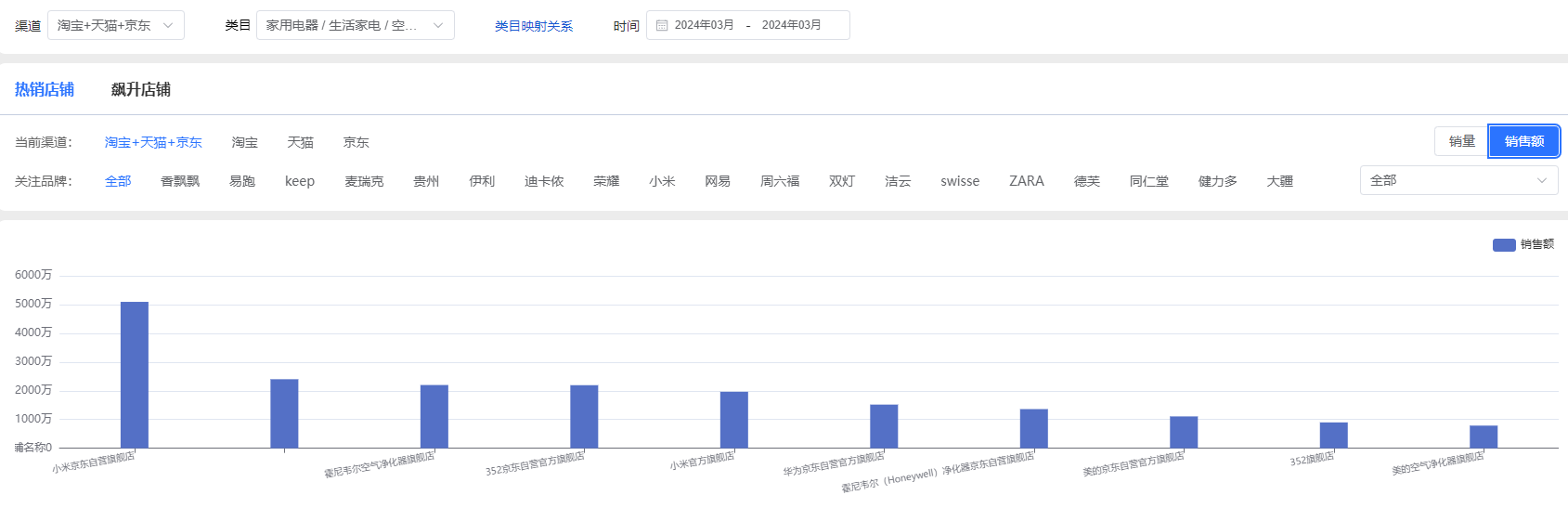This screenshot has width=1568, height=508.
Task: Open the 全部 dropdown beside the brand list
Action: [1459, 180]
